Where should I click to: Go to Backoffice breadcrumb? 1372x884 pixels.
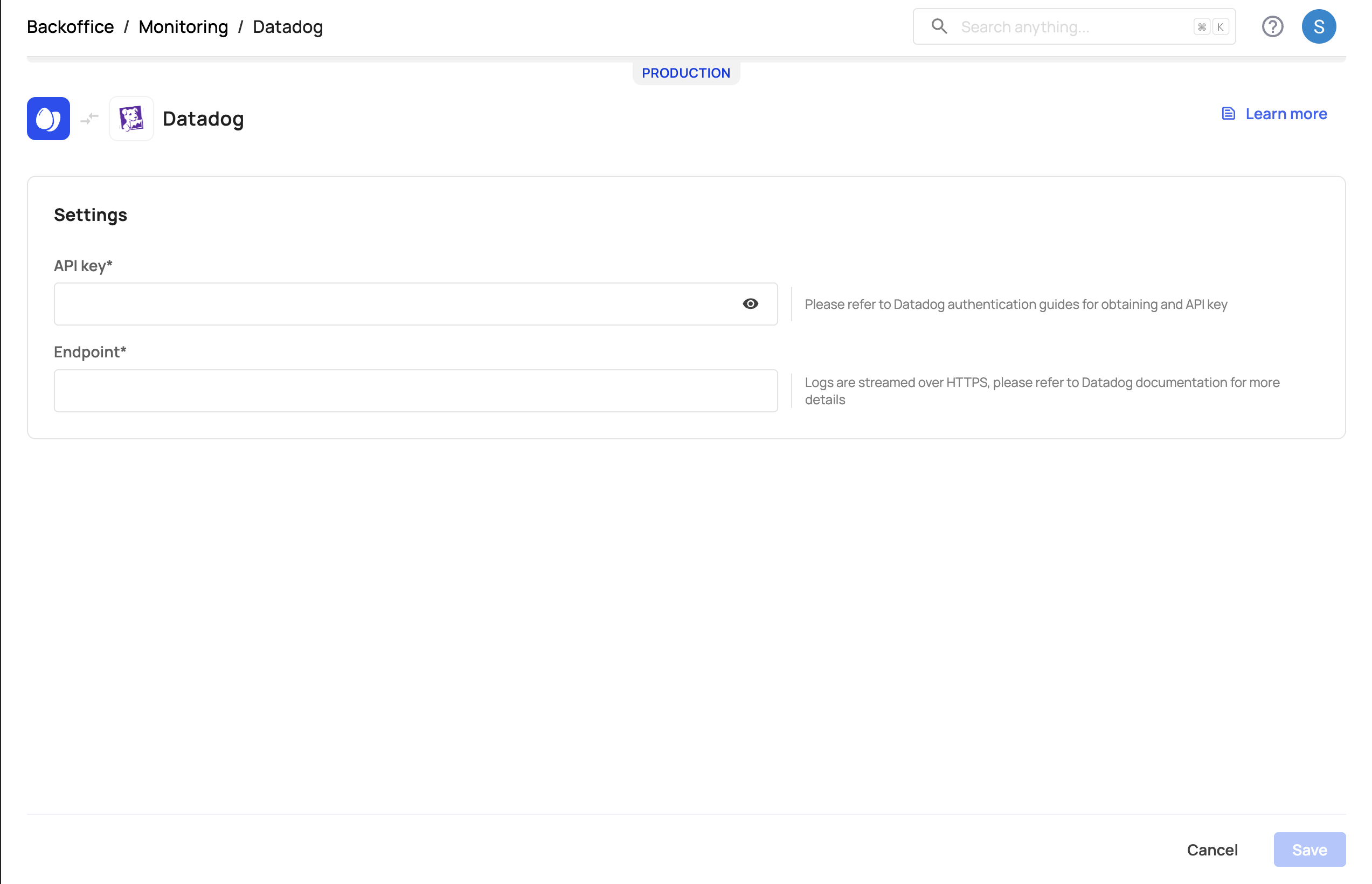pyautogui.click(x=70, y=27)
